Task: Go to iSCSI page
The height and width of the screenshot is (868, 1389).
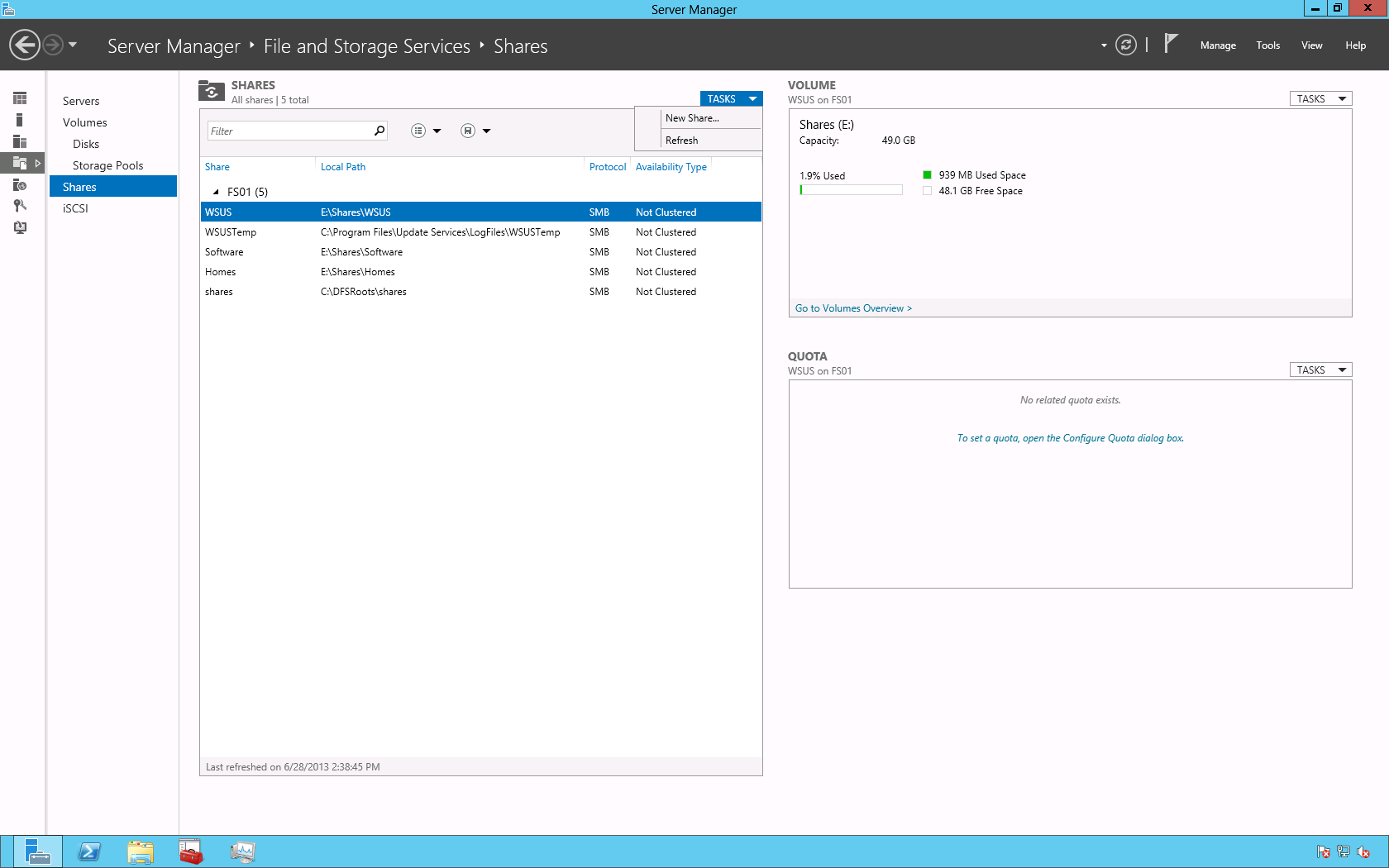Action: pos(75,208)
